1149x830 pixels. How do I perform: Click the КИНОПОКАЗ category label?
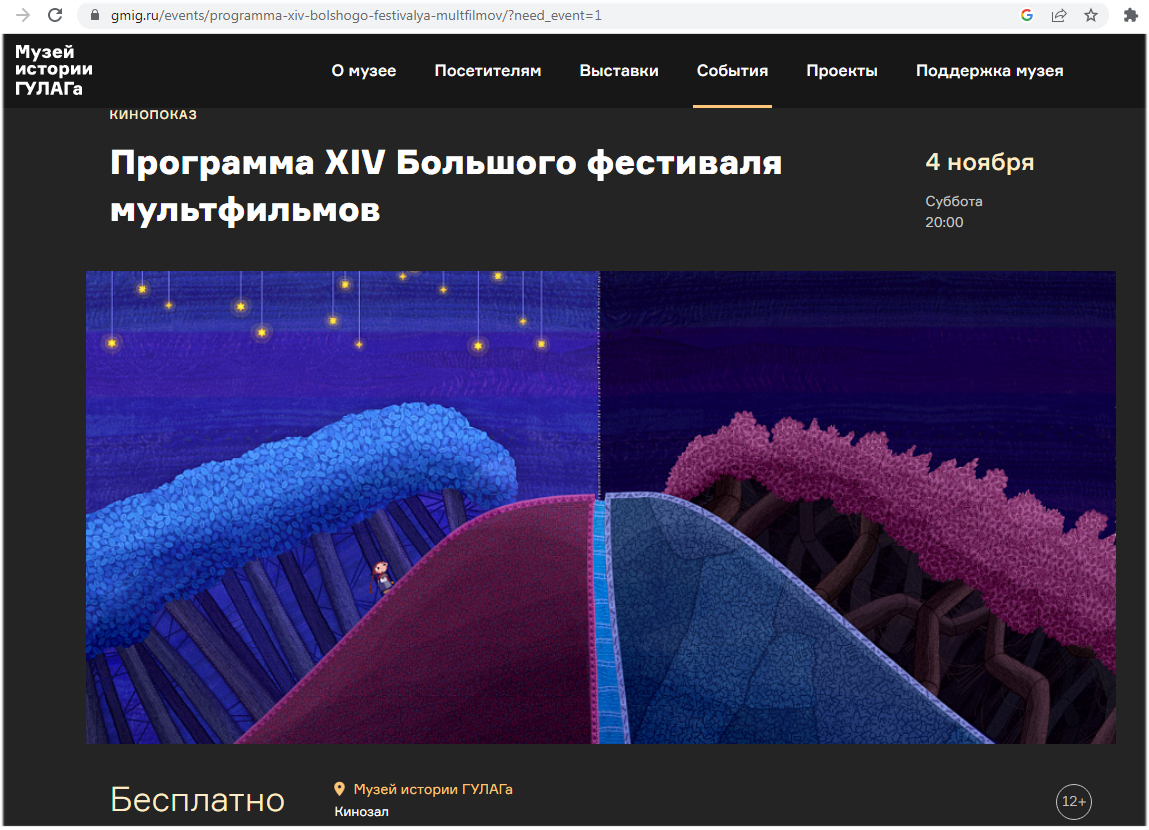[x=153, y=114]
